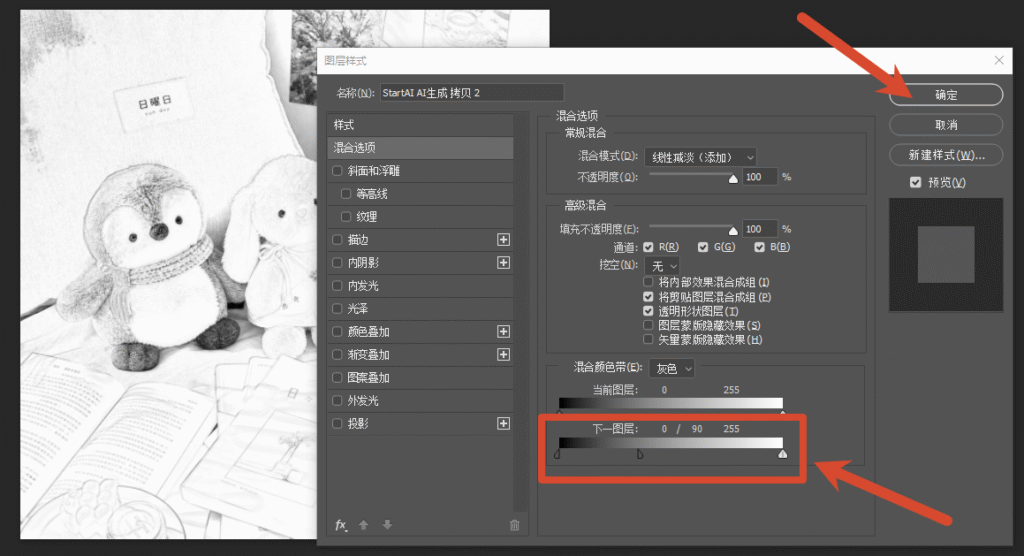This screenshot has height=556, width=1024.
Task: Click the trash delete effect icon
Action: (515, 525)
